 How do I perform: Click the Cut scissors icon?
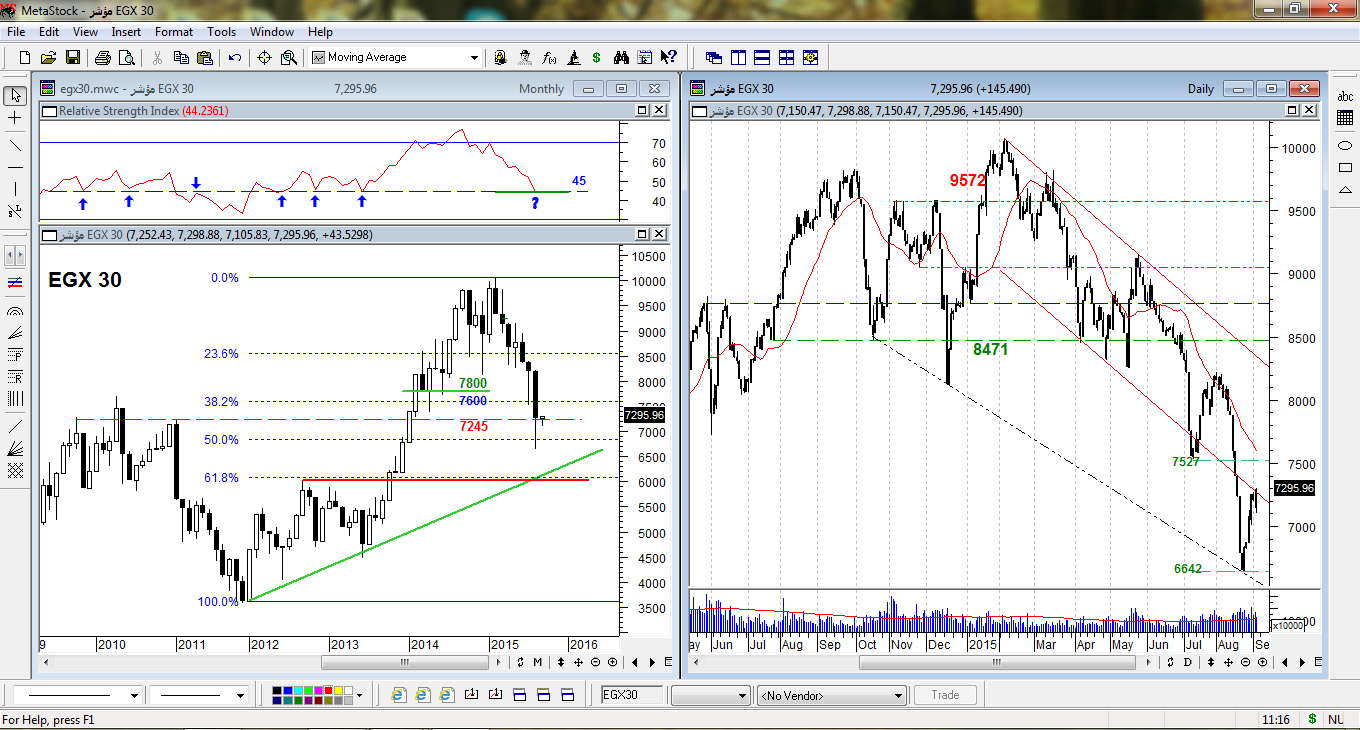(158, 57)
